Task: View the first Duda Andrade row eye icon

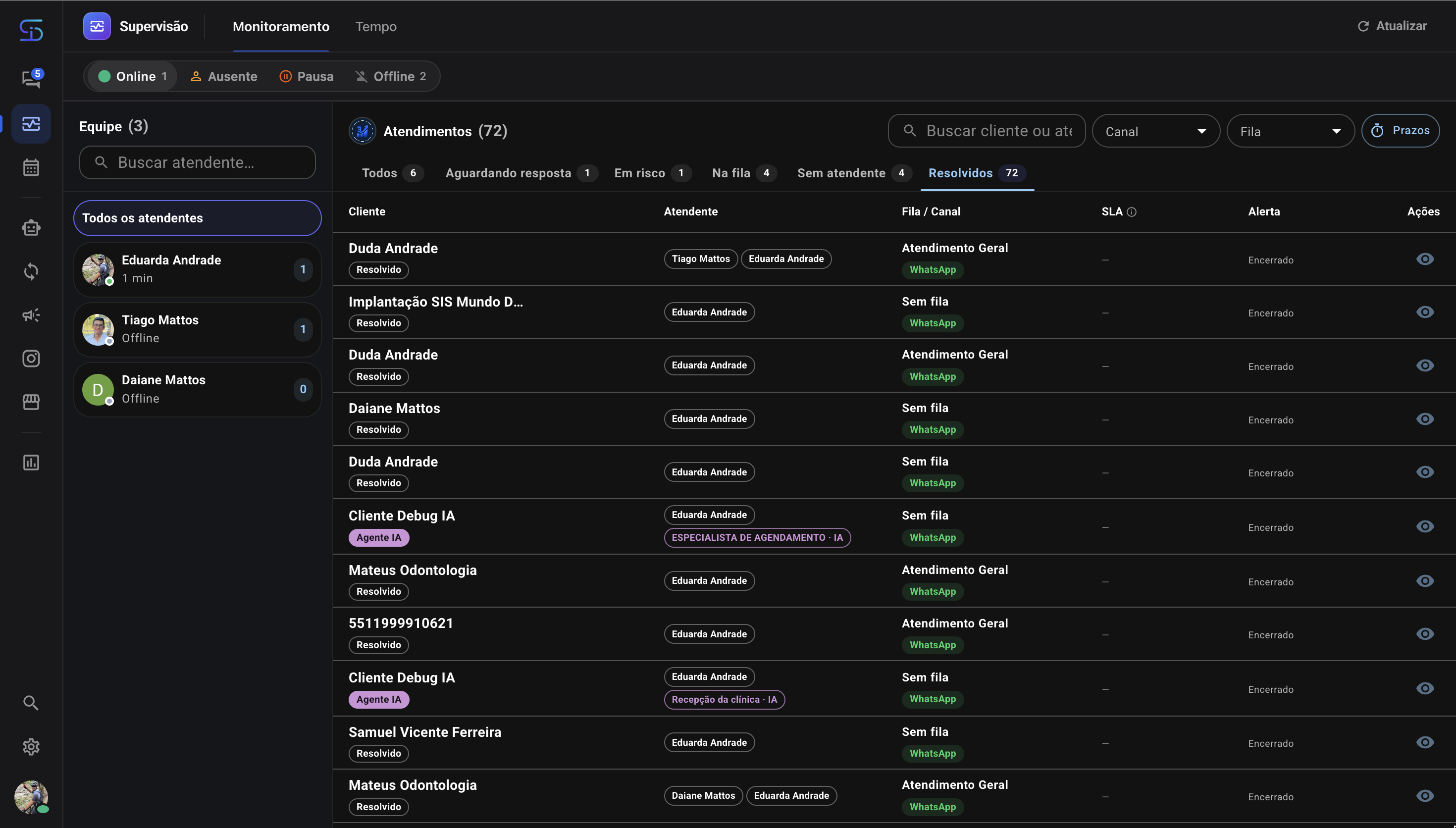Action: tap(1425, 259)
